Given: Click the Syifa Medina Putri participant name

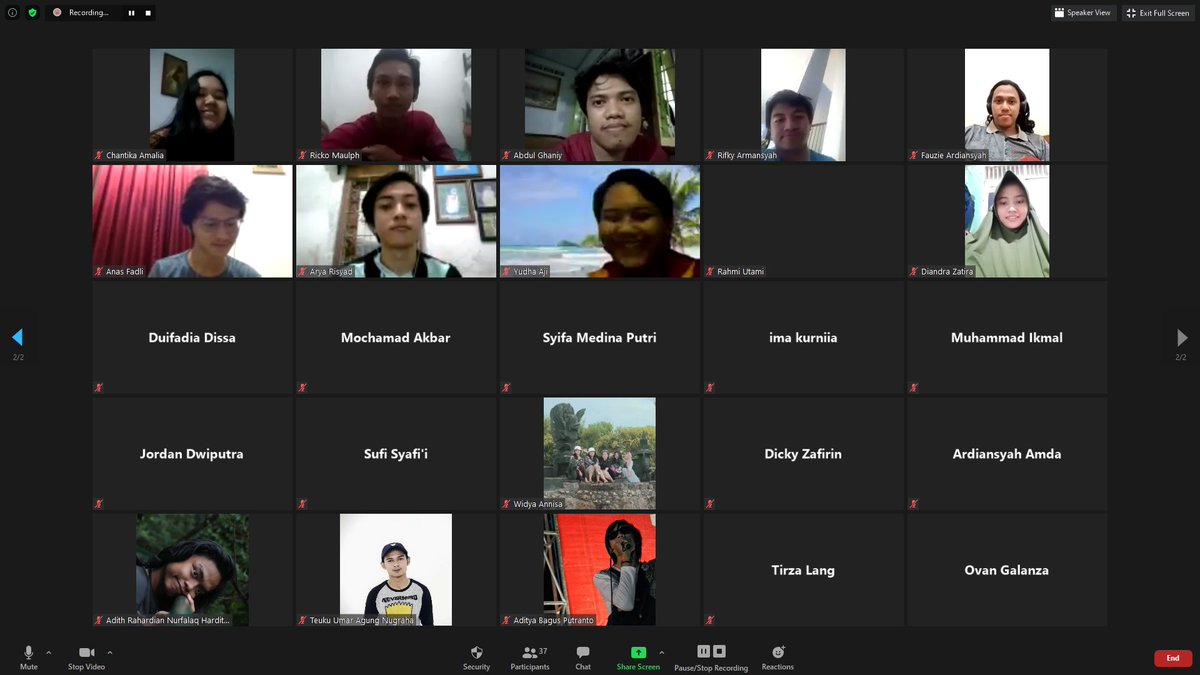Looking at the screenshot, I should click(600, 338).
